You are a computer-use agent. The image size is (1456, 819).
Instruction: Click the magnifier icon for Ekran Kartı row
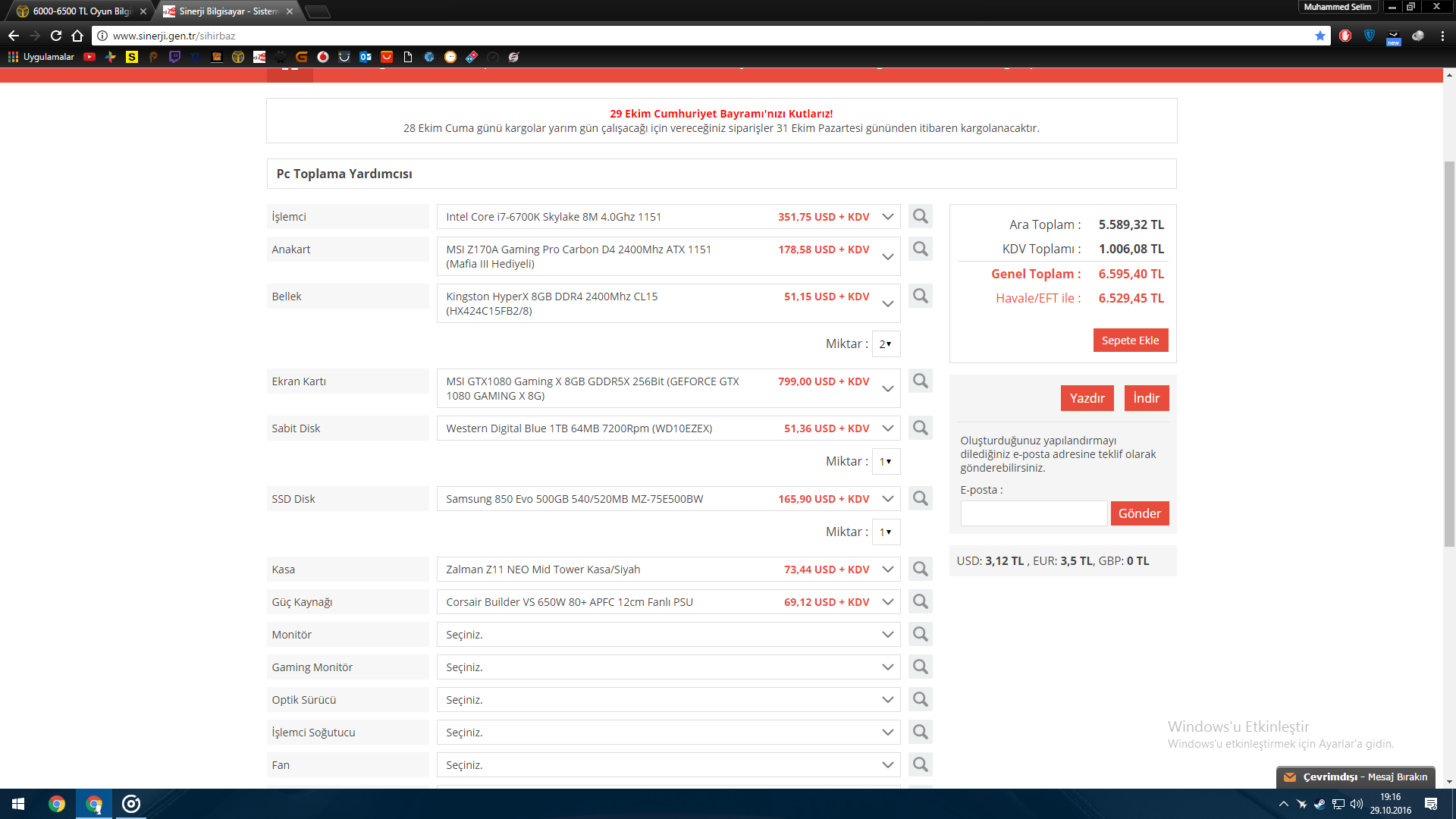pyautogui.click(x=920, y=381)
